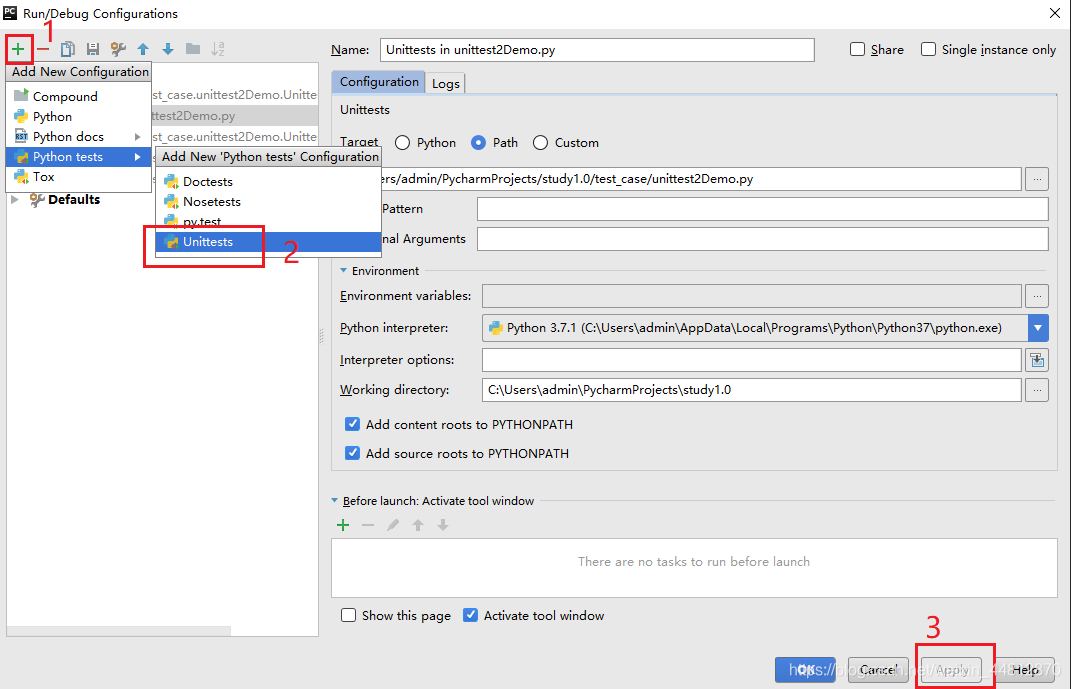Enable the Share checkbox
The width and height of the screenshot is (1071, 689).
pyautogui.click(x=857, y=49)
